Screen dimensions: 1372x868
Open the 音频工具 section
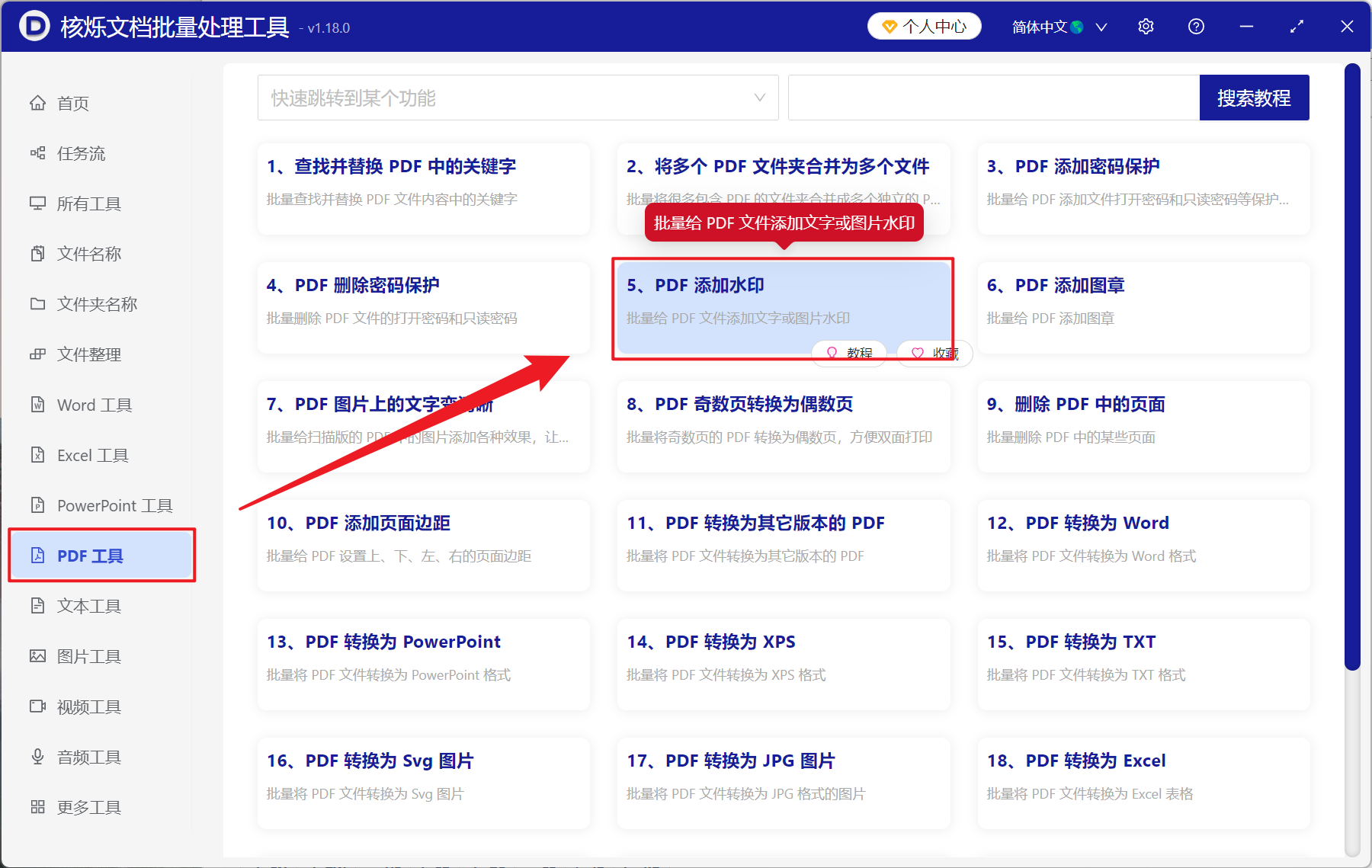click(88, 757)
